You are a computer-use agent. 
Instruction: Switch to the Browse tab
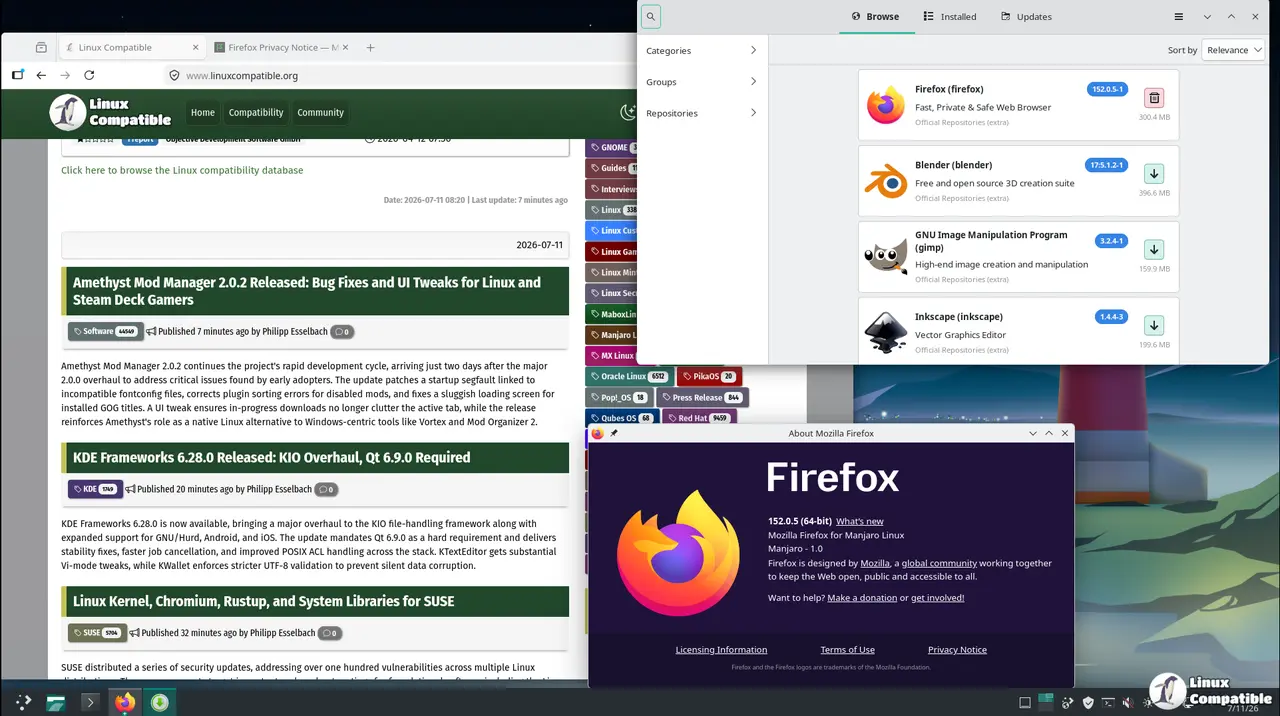tap(875, 17)
